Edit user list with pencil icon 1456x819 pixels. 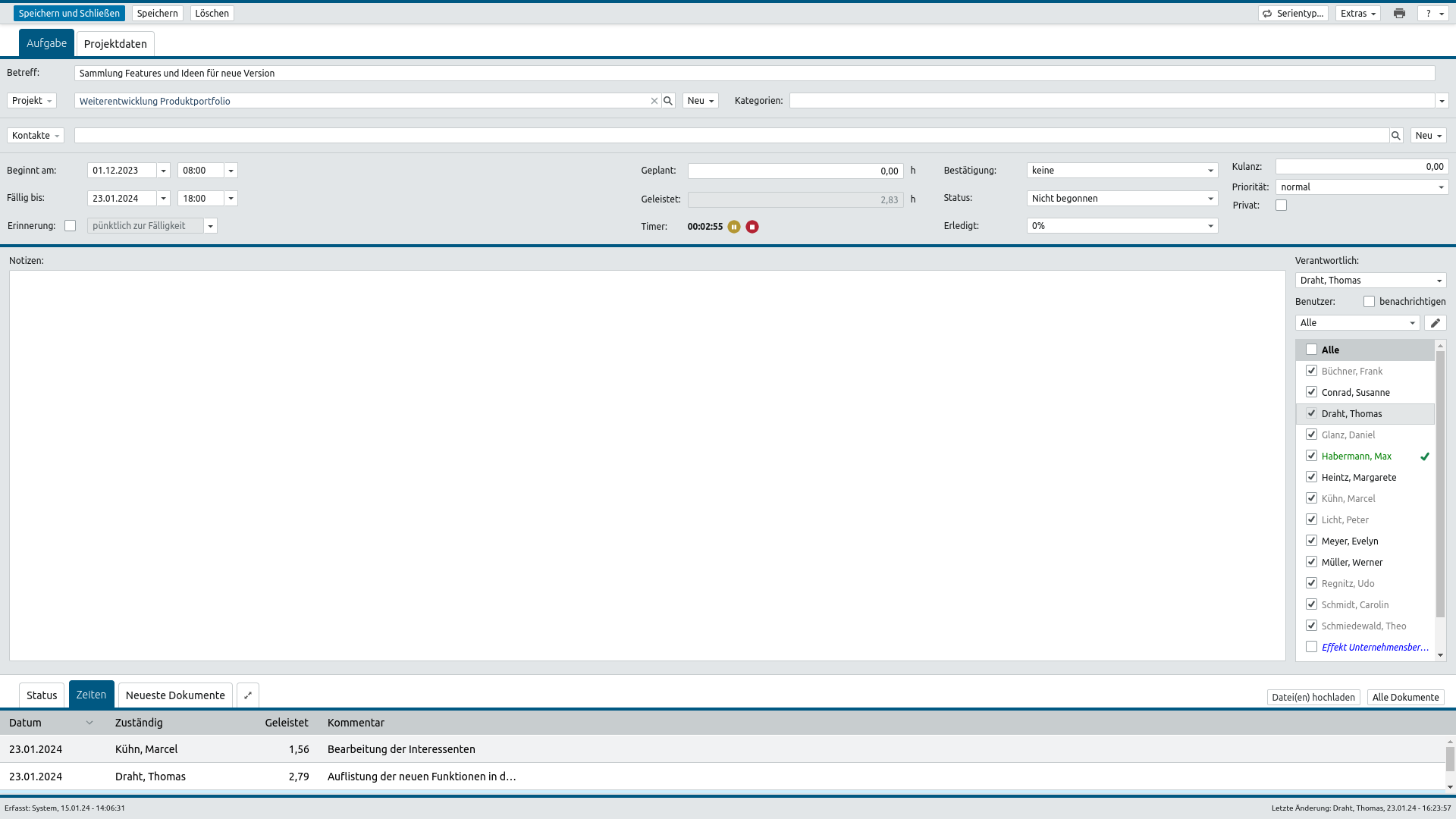click(x=1435, y=323)
